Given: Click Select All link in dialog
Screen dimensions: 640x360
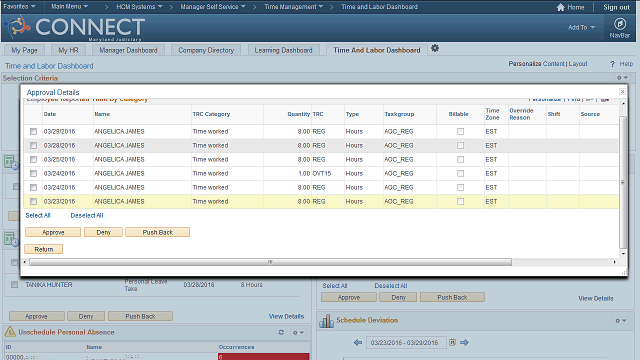Looking at the screenshot, I should pyautogui.click(x=38, y=216).
